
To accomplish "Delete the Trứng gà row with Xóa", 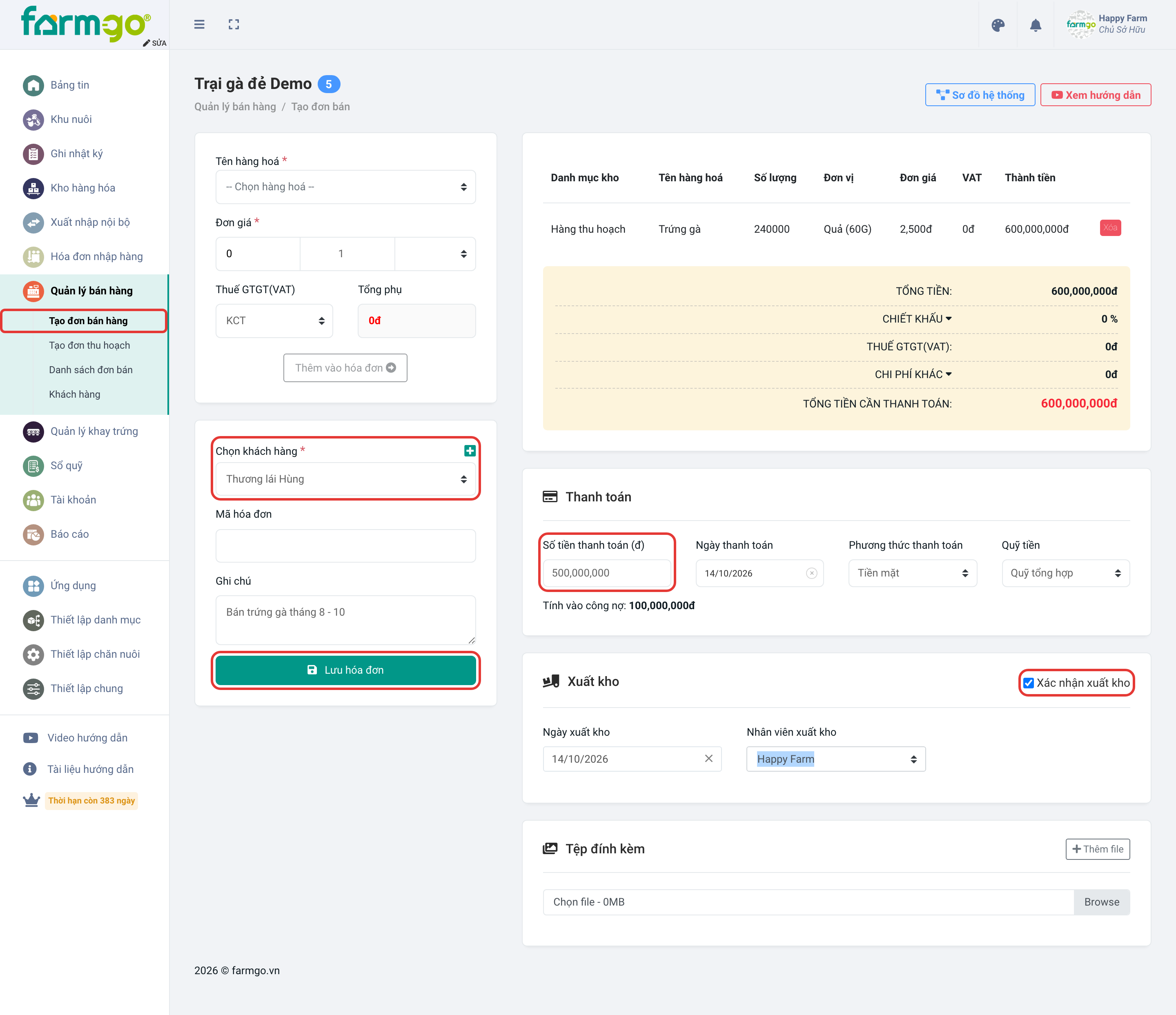I will (x=1110, y=228).
